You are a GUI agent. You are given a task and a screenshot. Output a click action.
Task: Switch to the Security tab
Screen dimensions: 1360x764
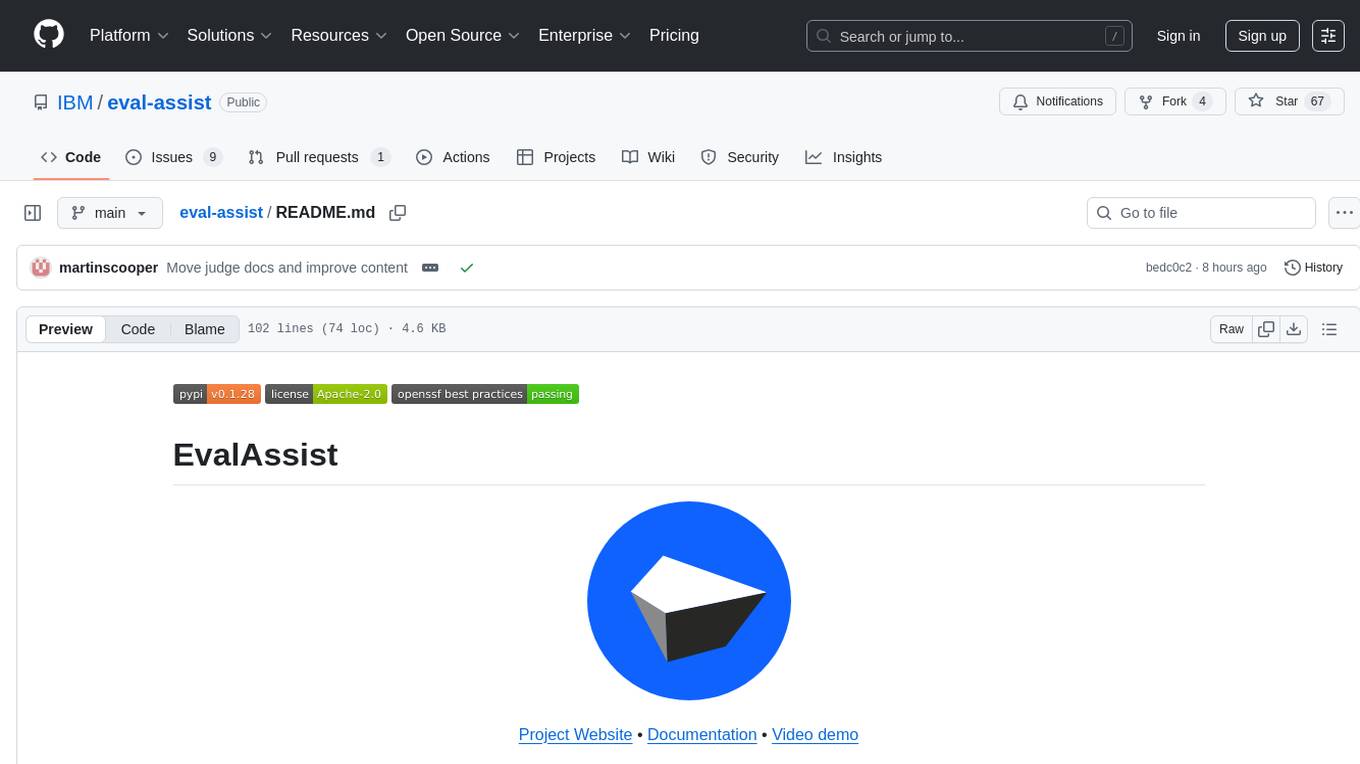tap(740, 157)
